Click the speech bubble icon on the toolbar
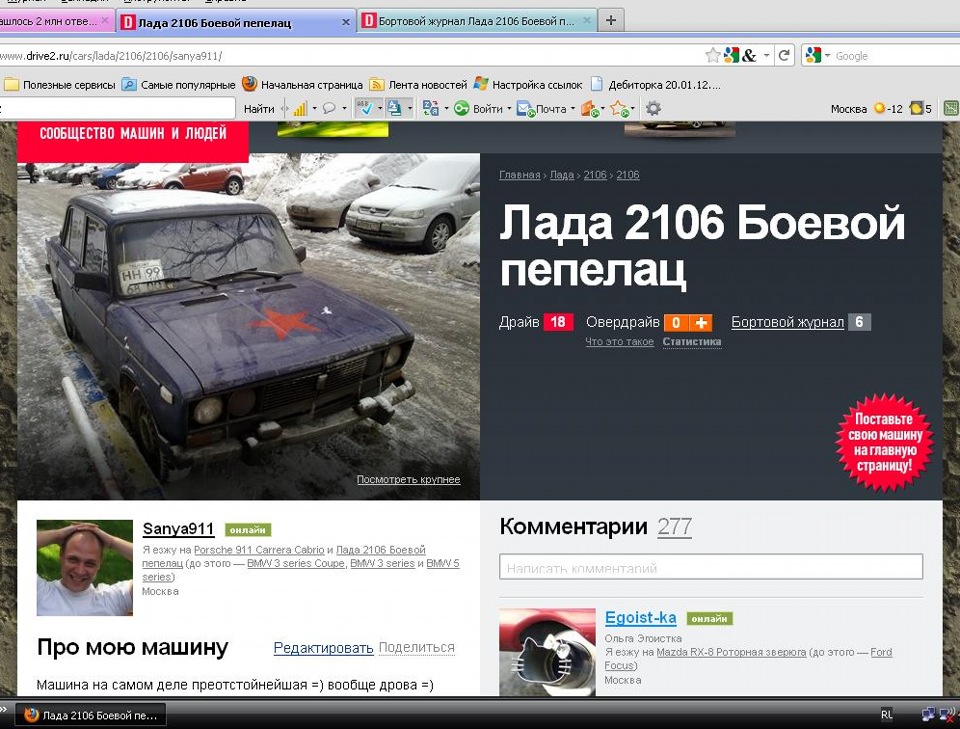The height and width of the screenshot is (729, 960). [328, 108]
